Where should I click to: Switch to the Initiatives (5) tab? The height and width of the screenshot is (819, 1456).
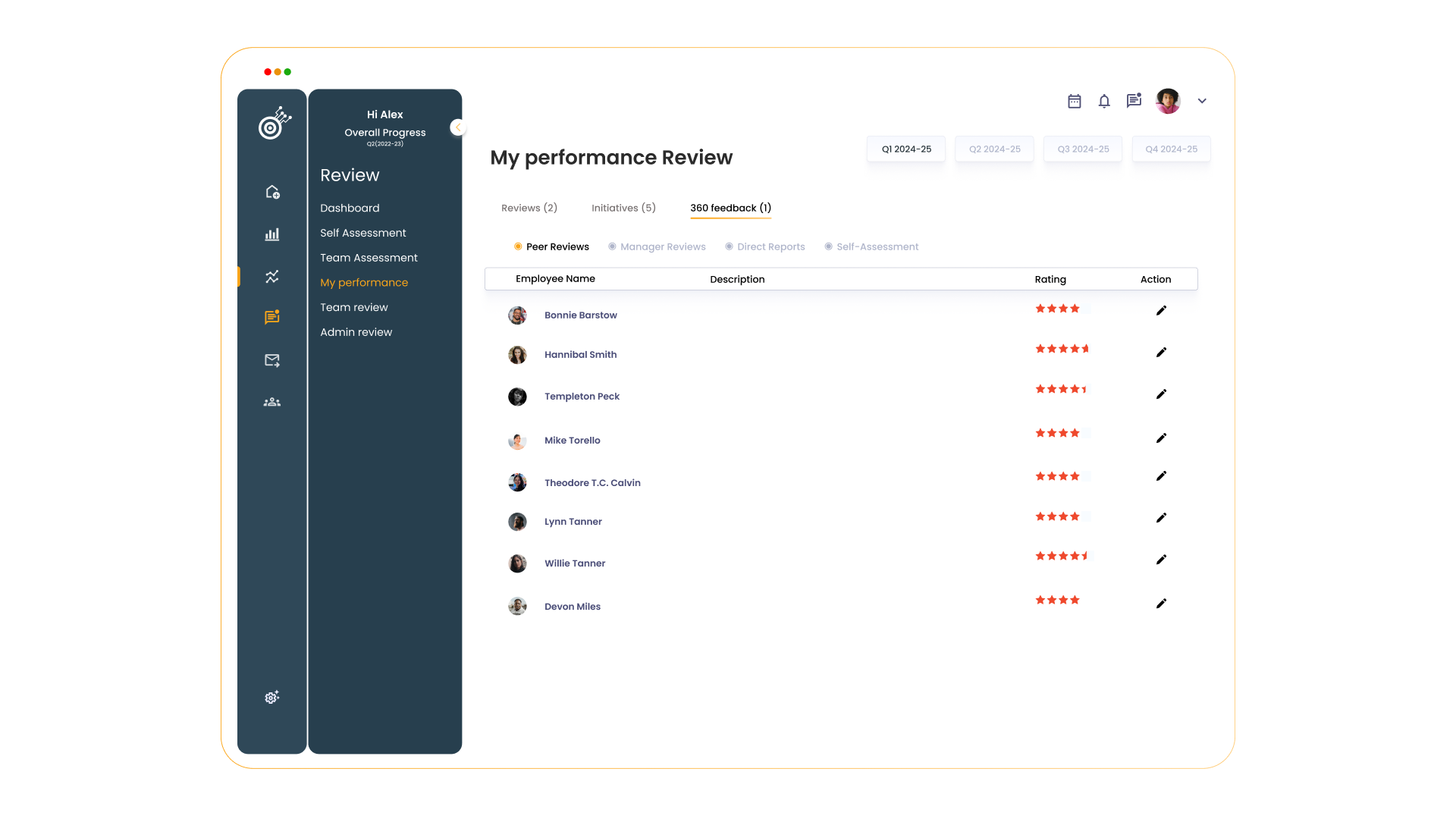[x=623, y=208]
